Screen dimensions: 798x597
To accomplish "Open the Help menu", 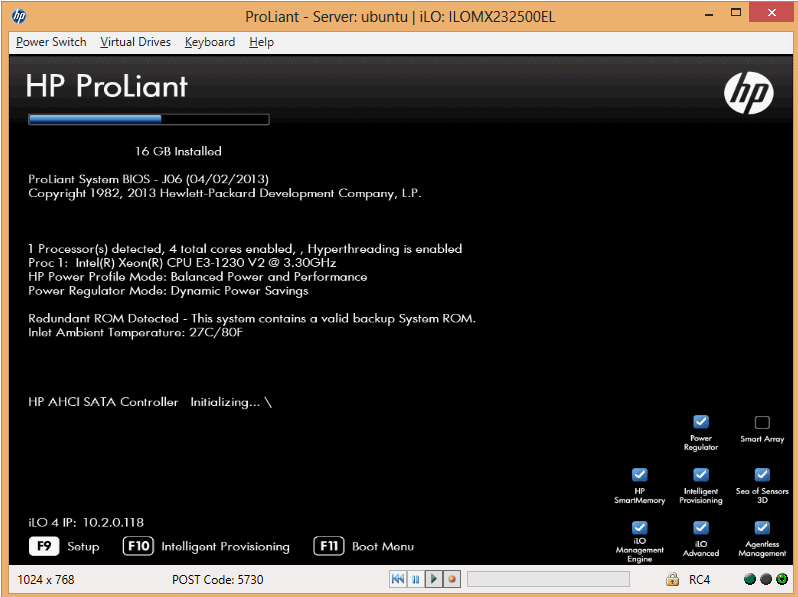I will coord(261,42).
